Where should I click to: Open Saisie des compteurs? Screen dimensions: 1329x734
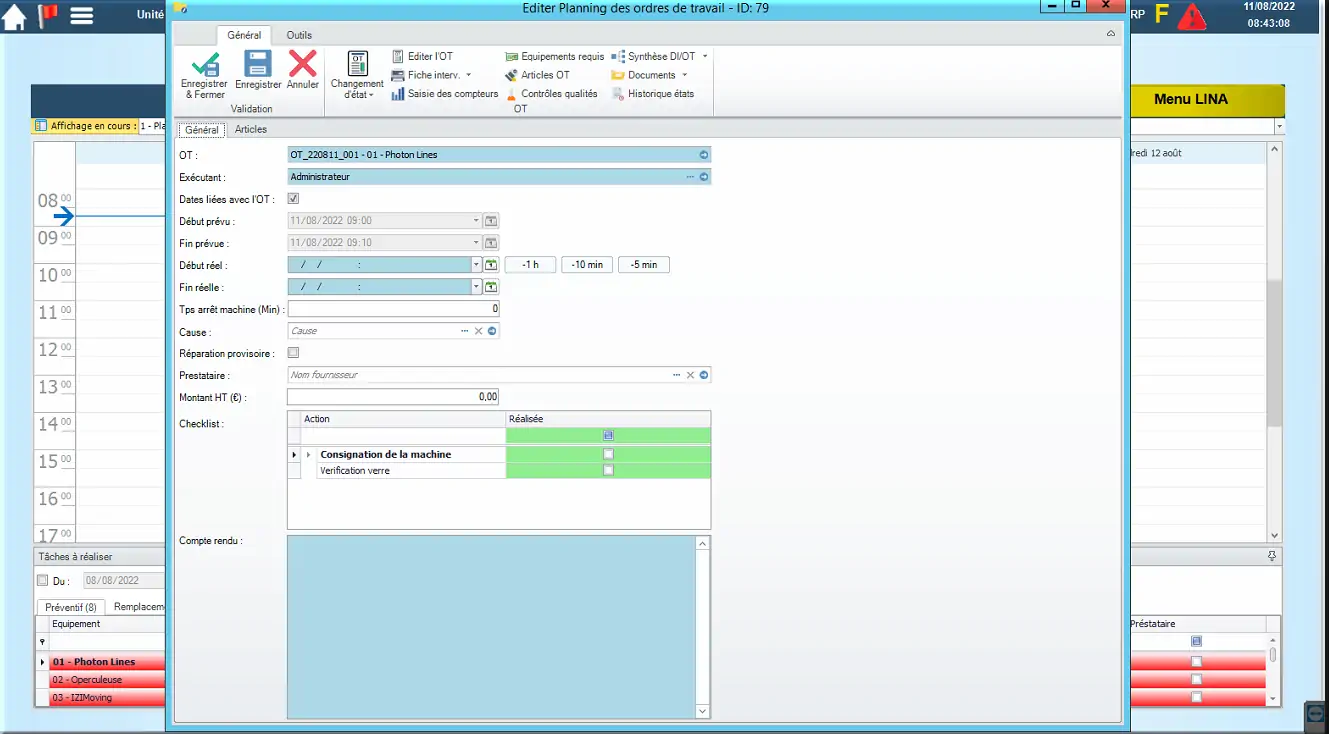(445, 94)
